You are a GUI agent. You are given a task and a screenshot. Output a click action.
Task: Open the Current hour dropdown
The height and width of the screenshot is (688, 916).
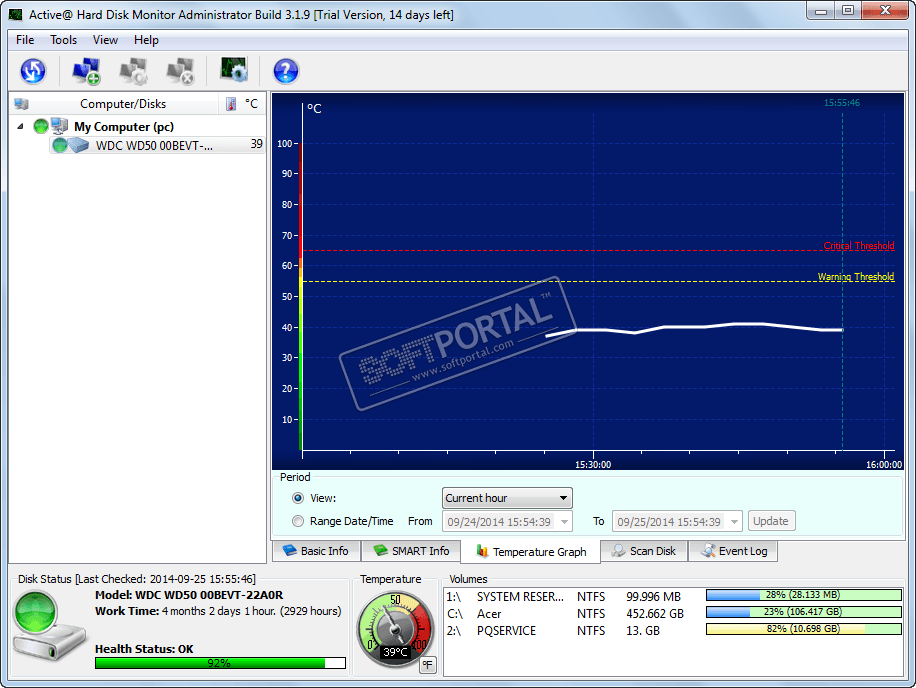507,498
